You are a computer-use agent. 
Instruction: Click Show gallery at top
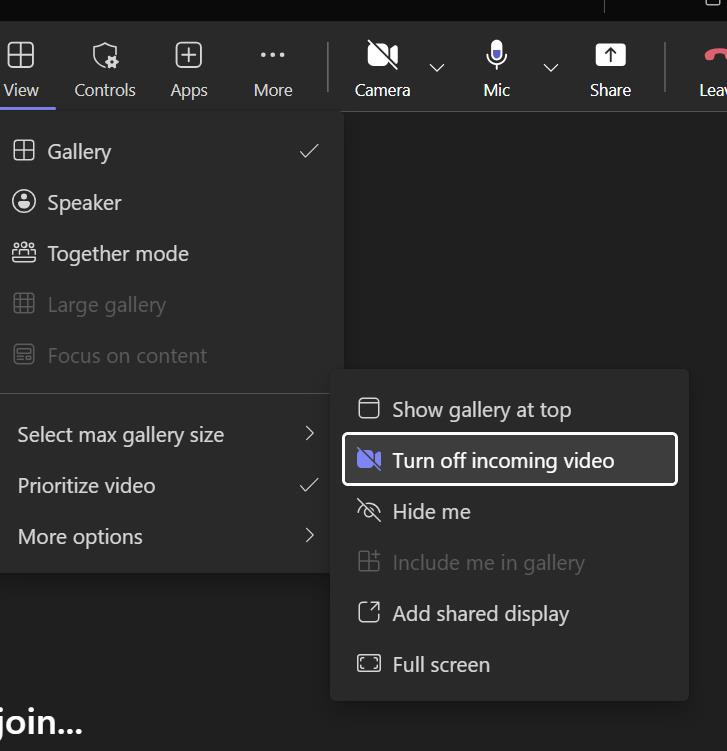(510, 410)
